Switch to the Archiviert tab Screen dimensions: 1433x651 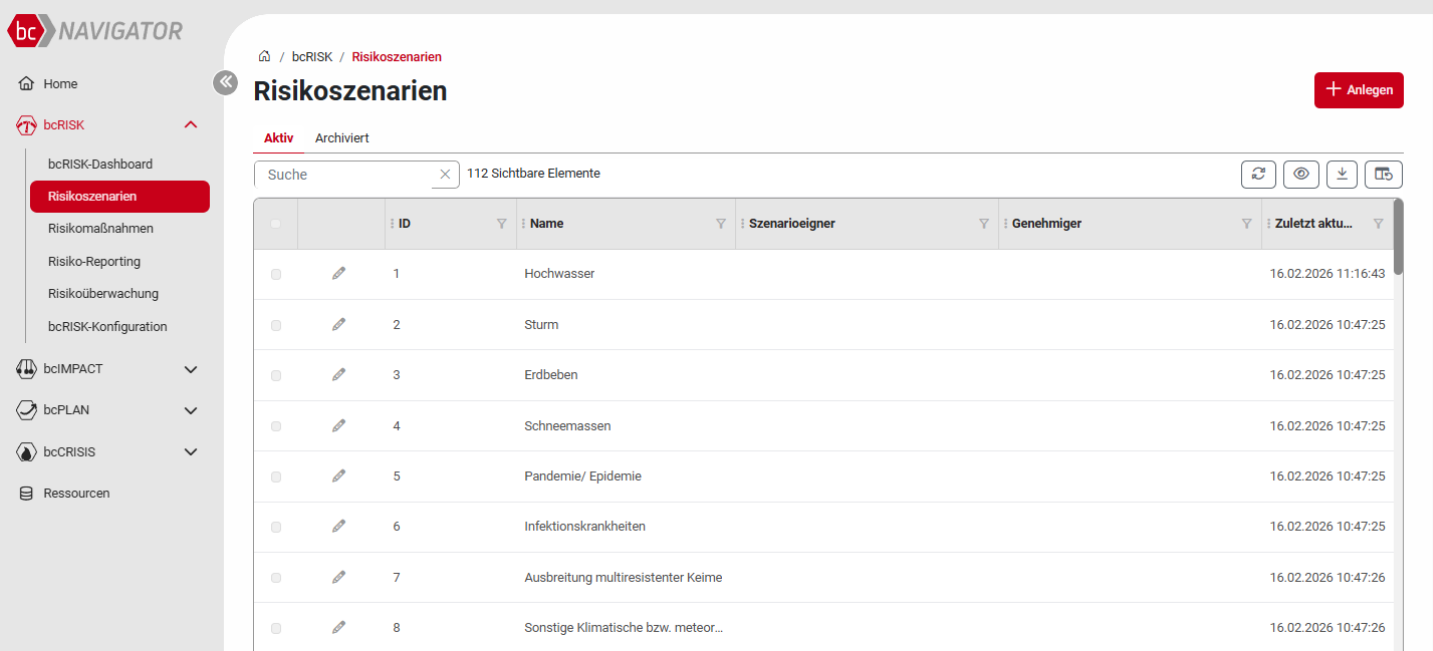[x=342, y=138]
